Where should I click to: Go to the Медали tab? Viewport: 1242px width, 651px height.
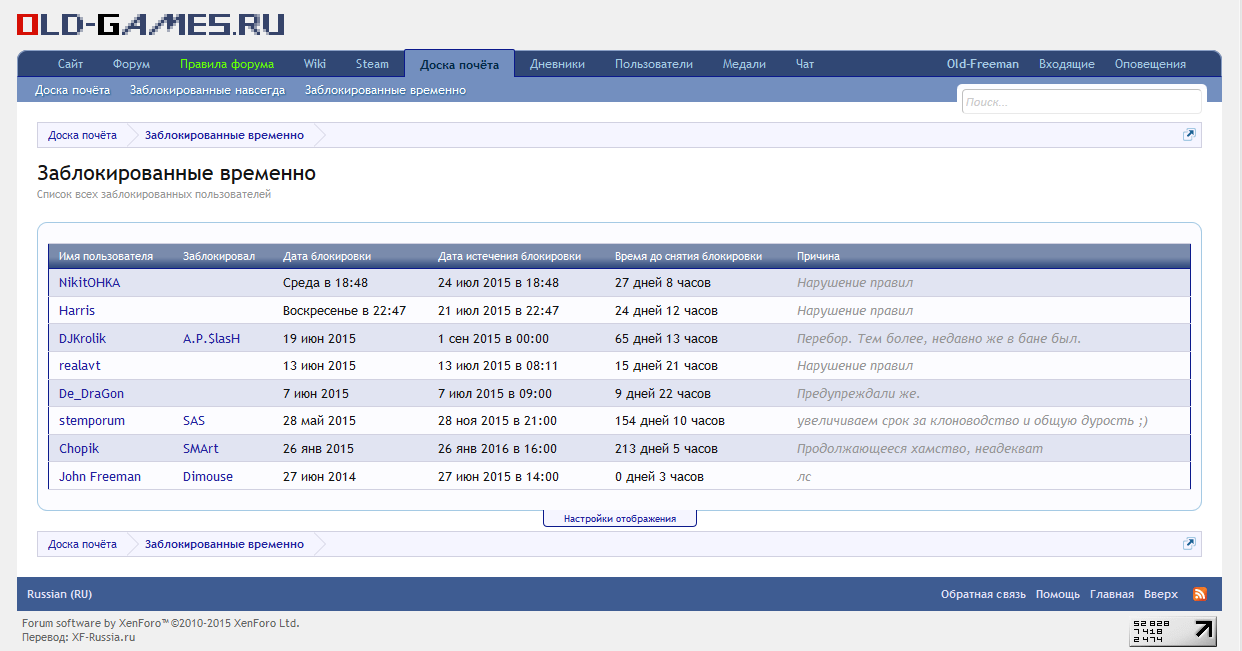click(x=744, y=64)
